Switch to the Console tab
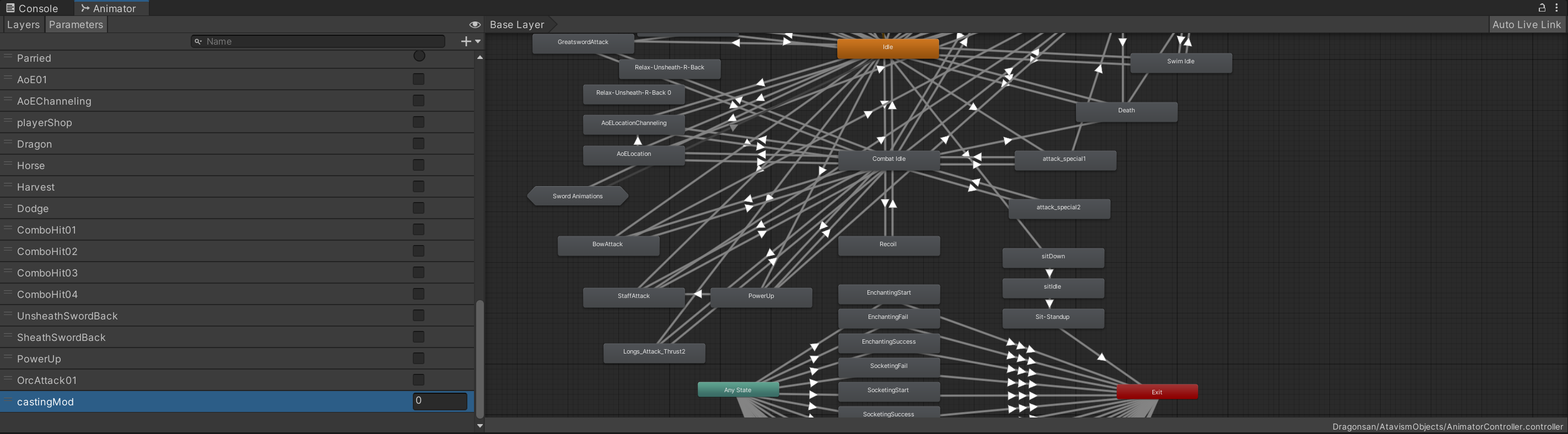Image resolution: width=1568 pixels, height=434 pixels. pyautogui.click(x=33, y=8)
